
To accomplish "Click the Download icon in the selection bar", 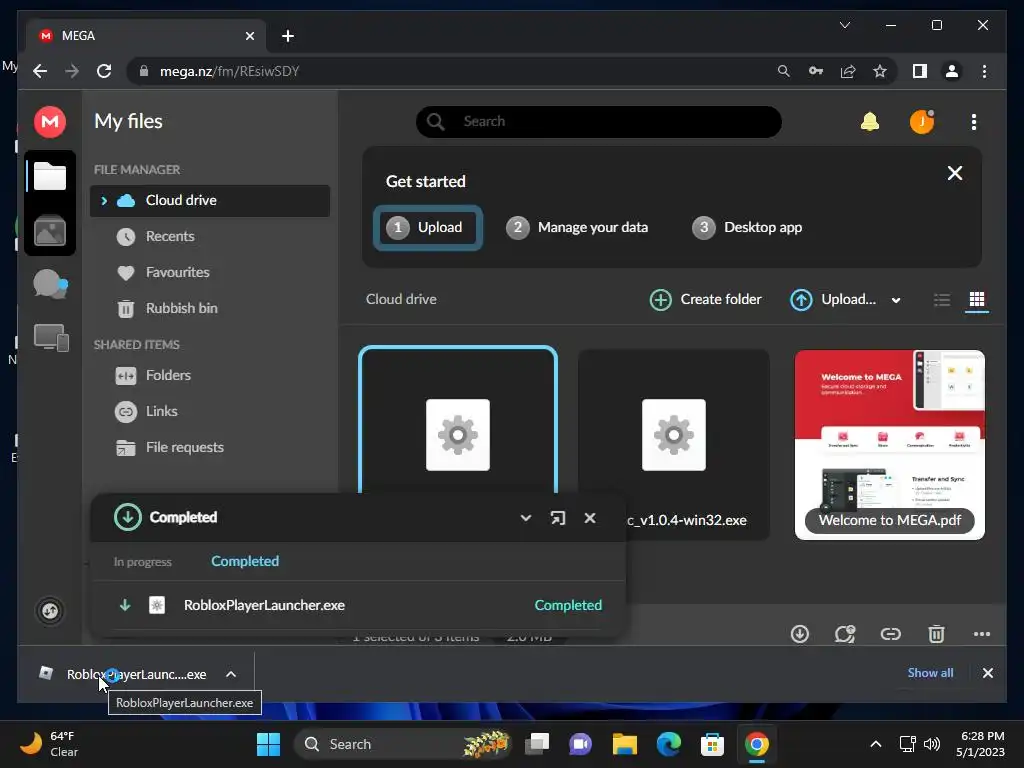I will [800, 634].
